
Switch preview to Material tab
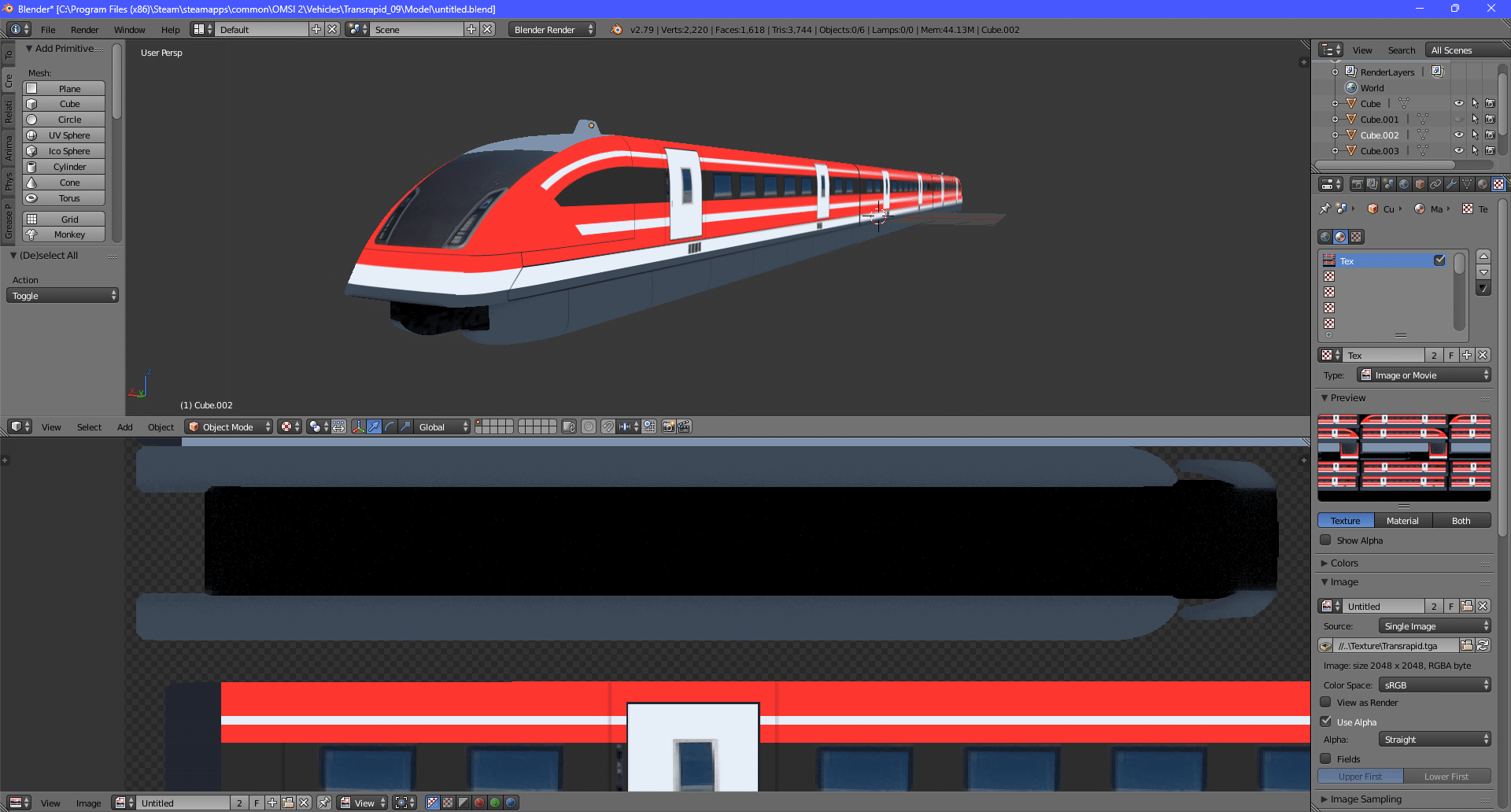point(1402,521)
